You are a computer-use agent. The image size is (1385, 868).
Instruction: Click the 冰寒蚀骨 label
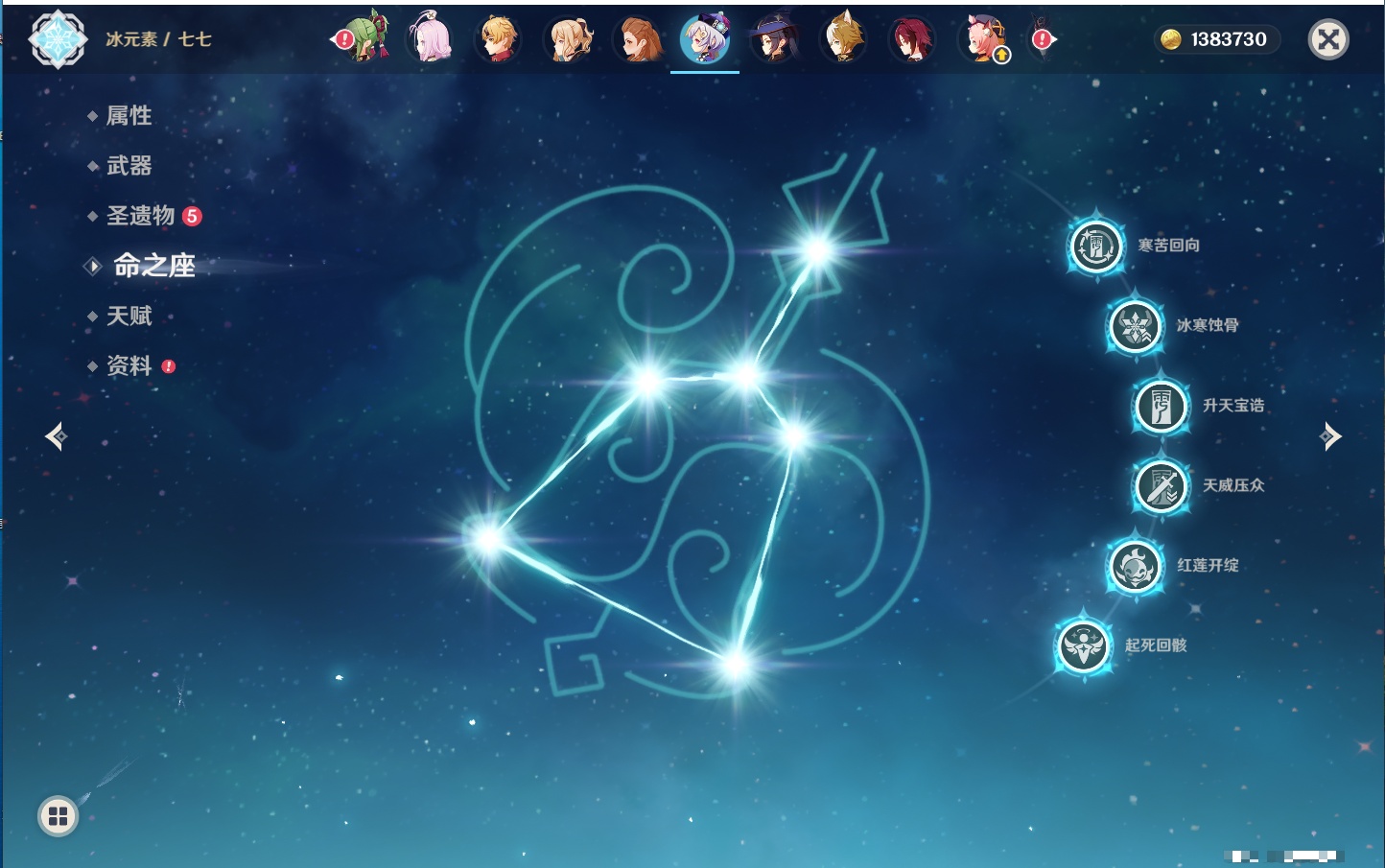[x=1208, y=325]
